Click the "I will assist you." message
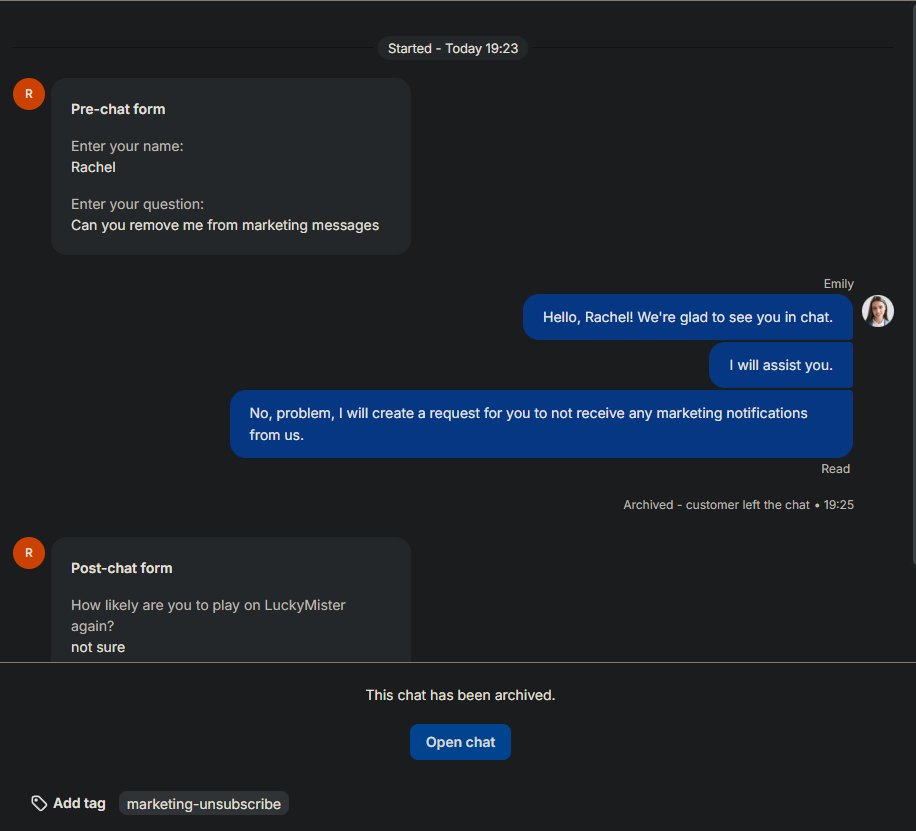Screen dimensions: 916x831 tap(780, 365)
